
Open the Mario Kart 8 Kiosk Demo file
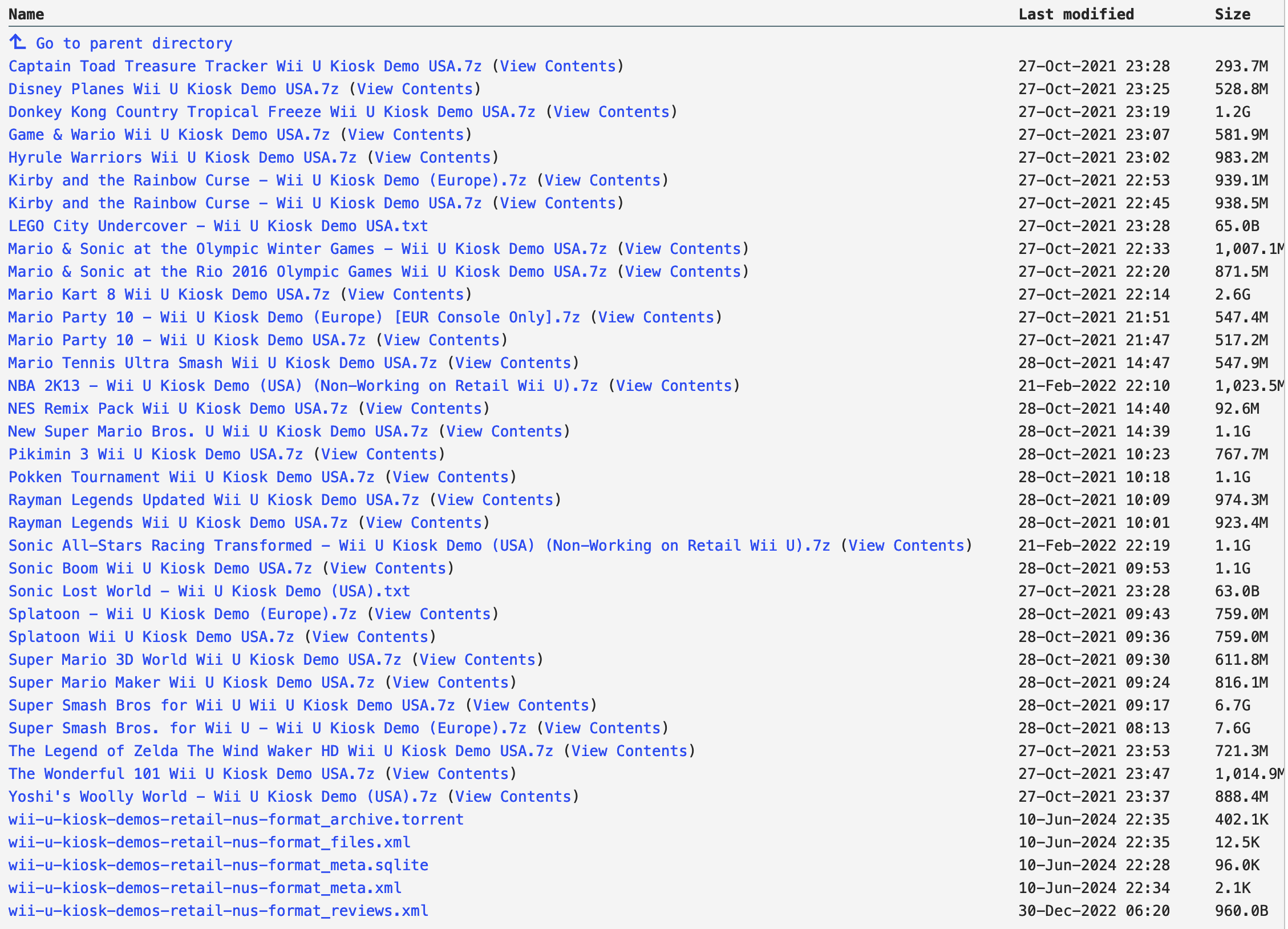tap(169, 294)
